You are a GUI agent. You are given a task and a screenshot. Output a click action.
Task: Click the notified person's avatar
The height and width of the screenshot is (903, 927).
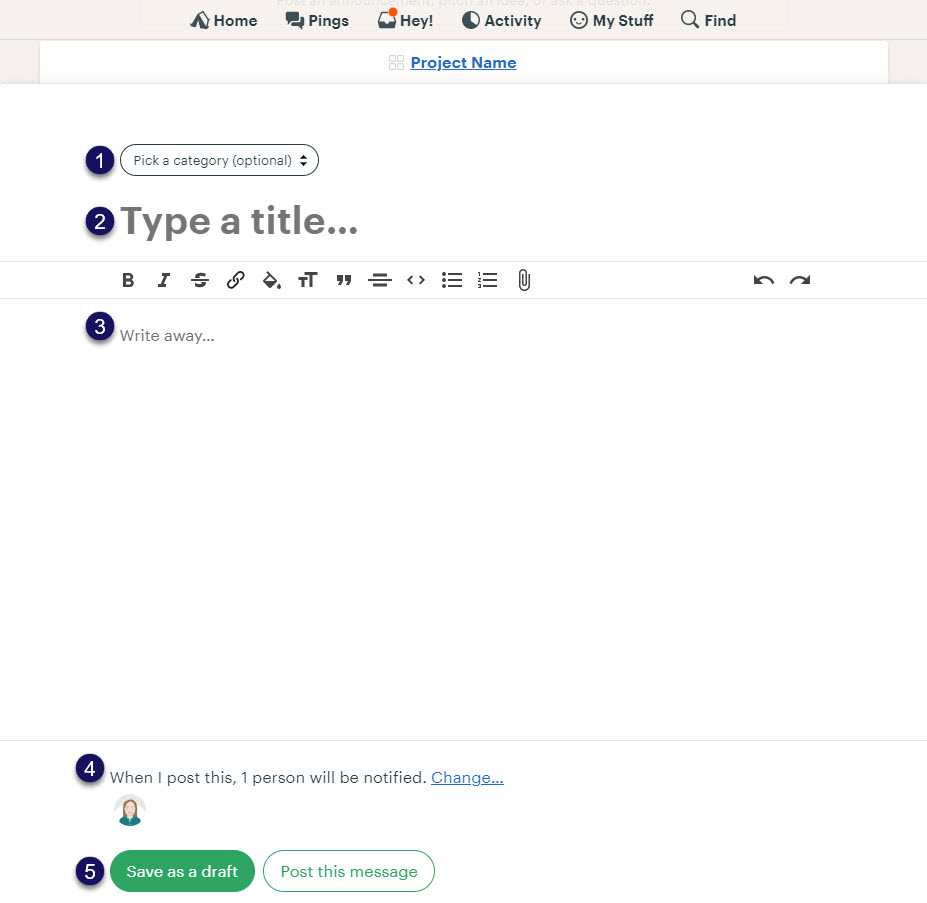coord(130,811)
